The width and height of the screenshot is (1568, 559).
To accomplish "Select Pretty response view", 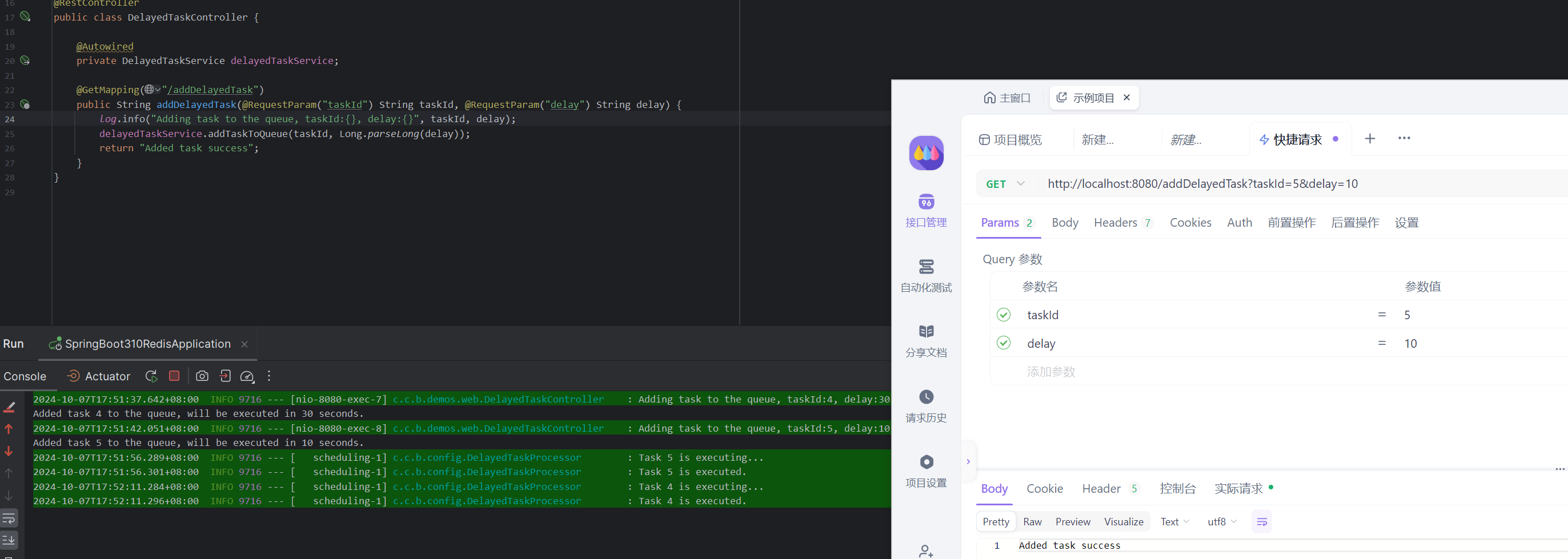I will tap(996, 522).
